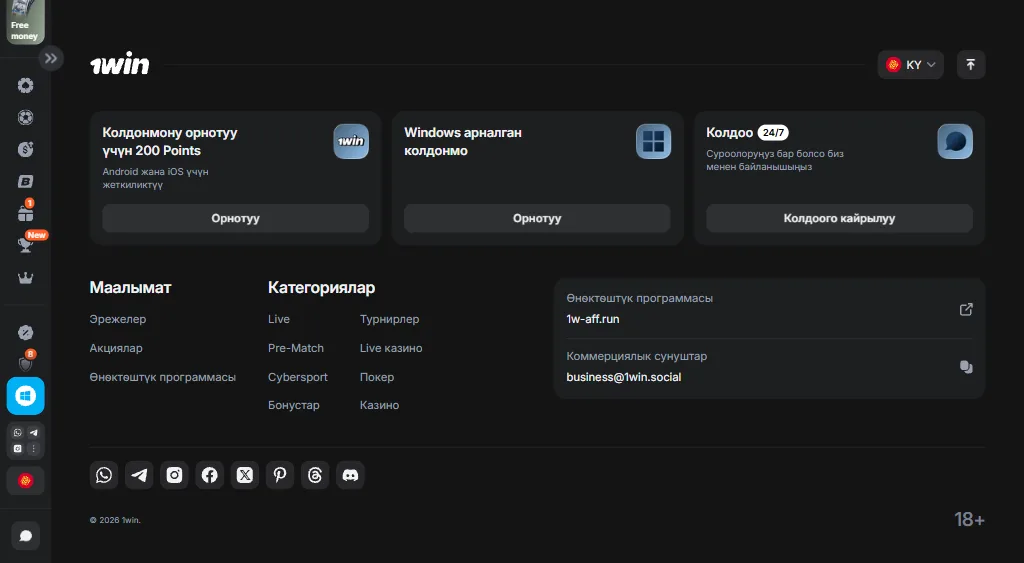
Task: Click the Windows logo icon in second card
Action: click(653, 141)
